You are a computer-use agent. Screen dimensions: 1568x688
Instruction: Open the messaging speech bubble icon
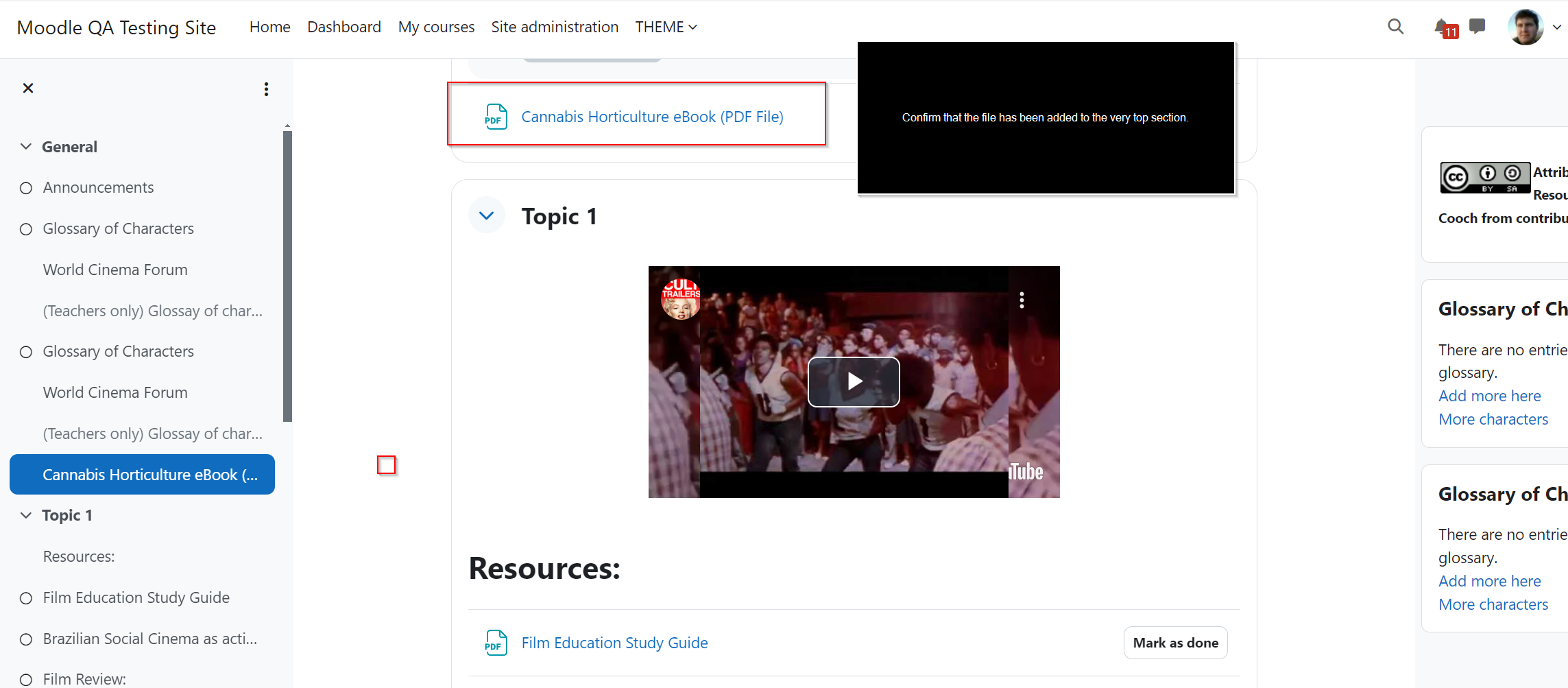(x=1477, y=26)
